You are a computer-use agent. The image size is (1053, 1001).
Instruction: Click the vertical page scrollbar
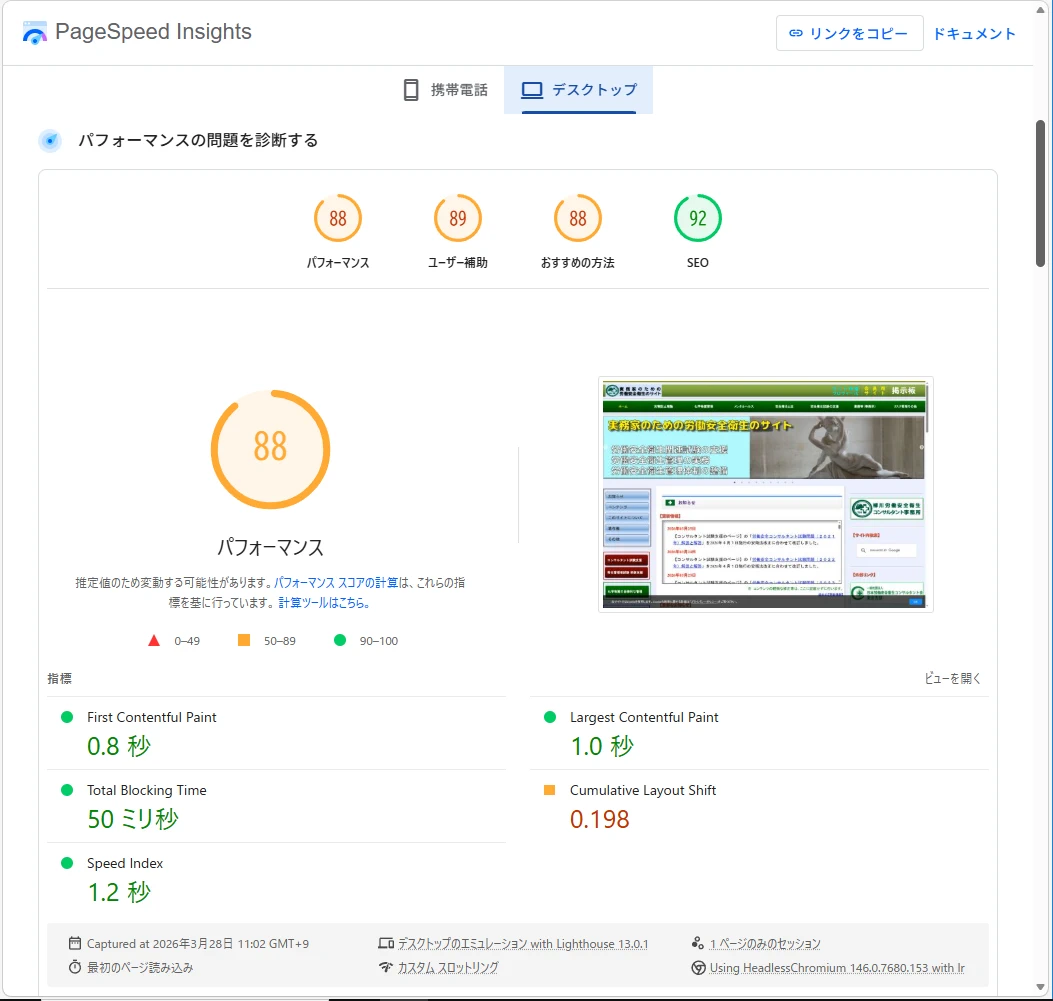tap(1040, 190)
